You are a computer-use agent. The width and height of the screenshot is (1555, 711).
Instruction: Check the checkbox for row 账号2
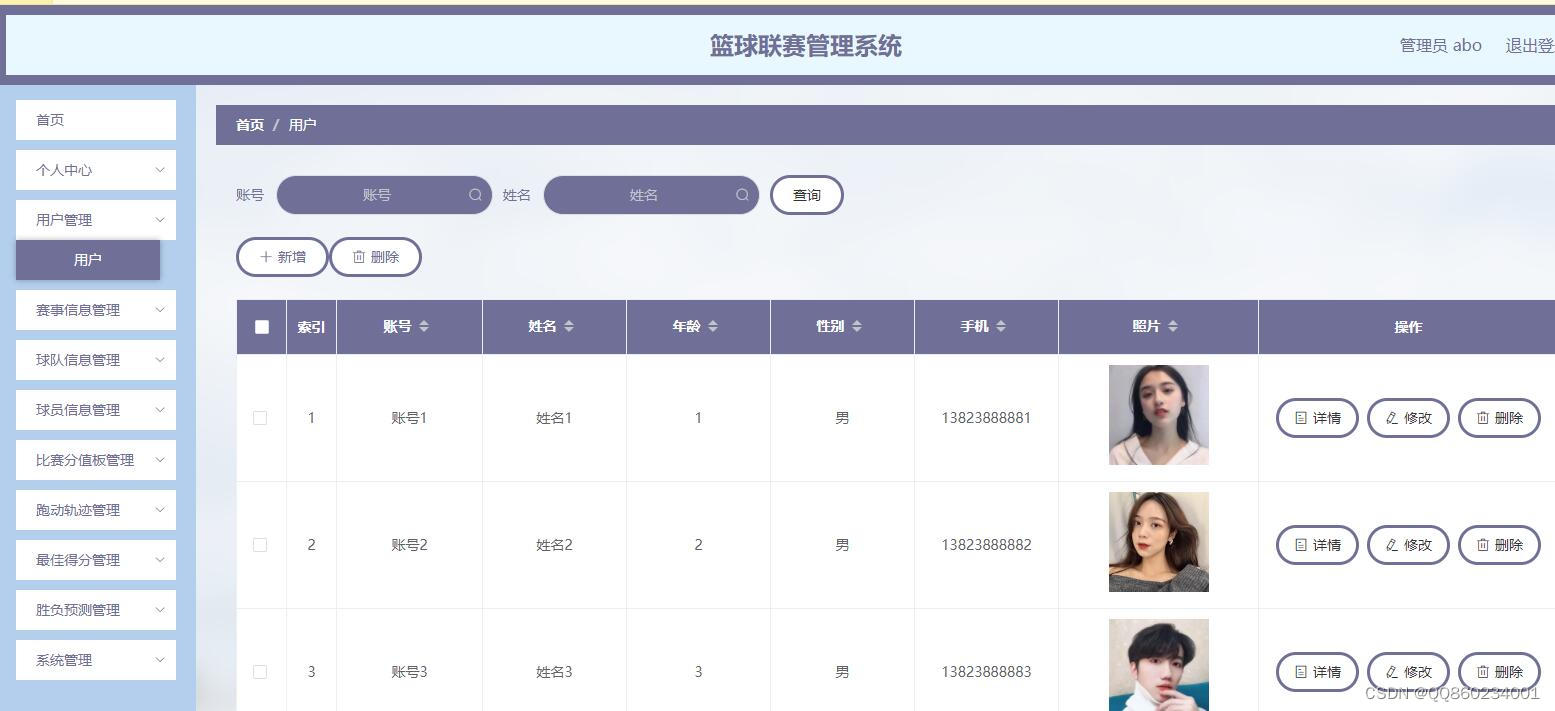tap(260, 545)
